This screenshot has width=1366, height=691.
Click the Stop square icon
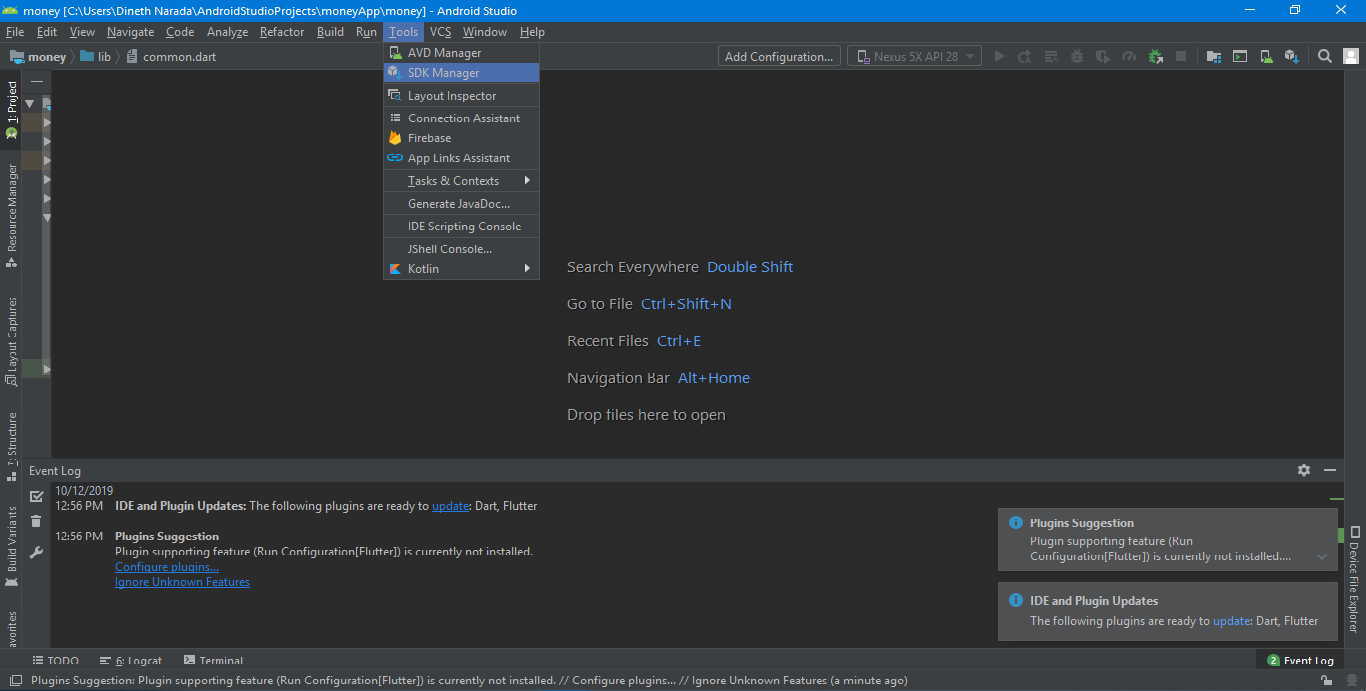(1181, 57)
